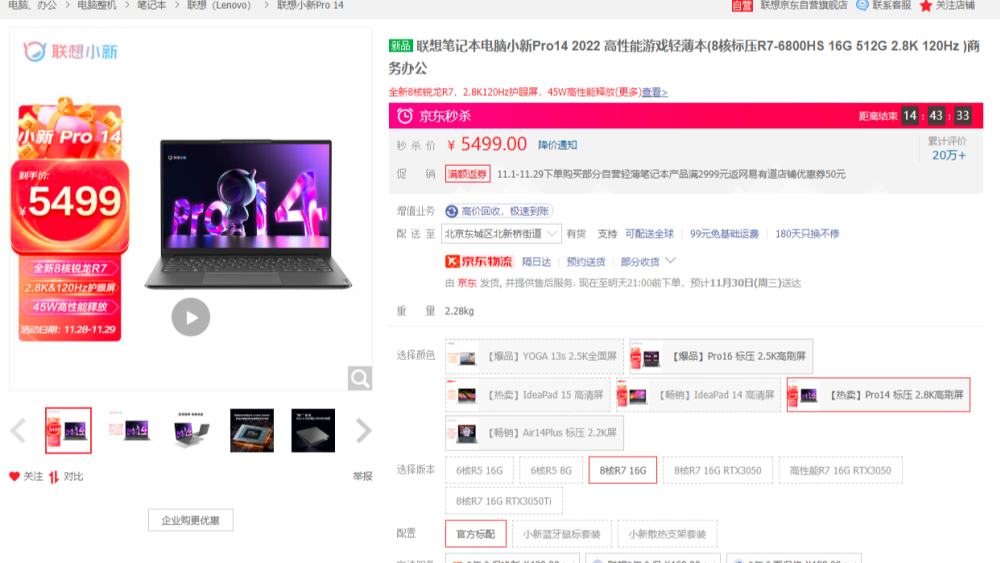Open the 查看> link in promo text
Image resolution: width=1000 pixels, height=563 pixels.
click(654, 92)
